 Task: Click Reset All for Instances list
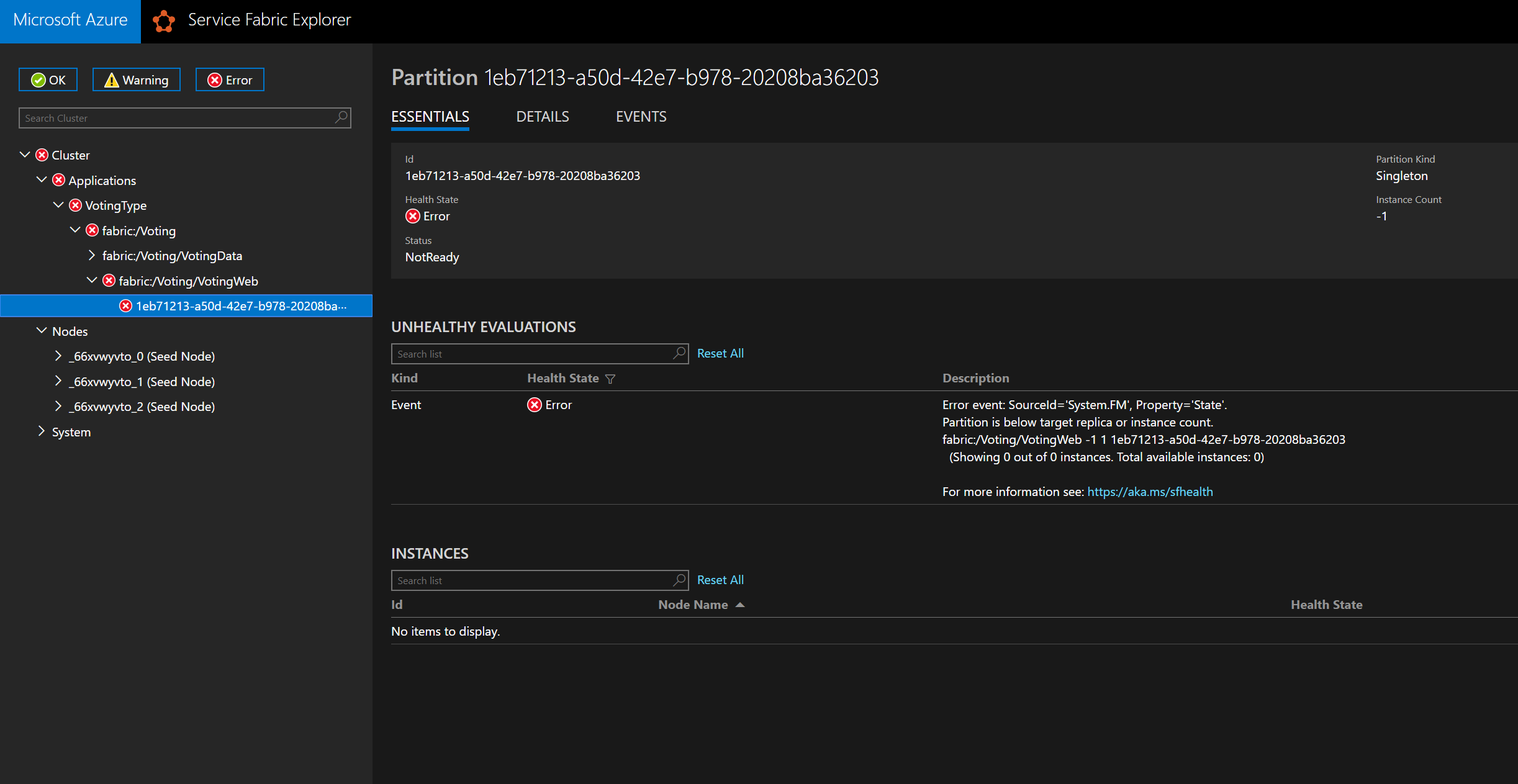click(720, 580)
